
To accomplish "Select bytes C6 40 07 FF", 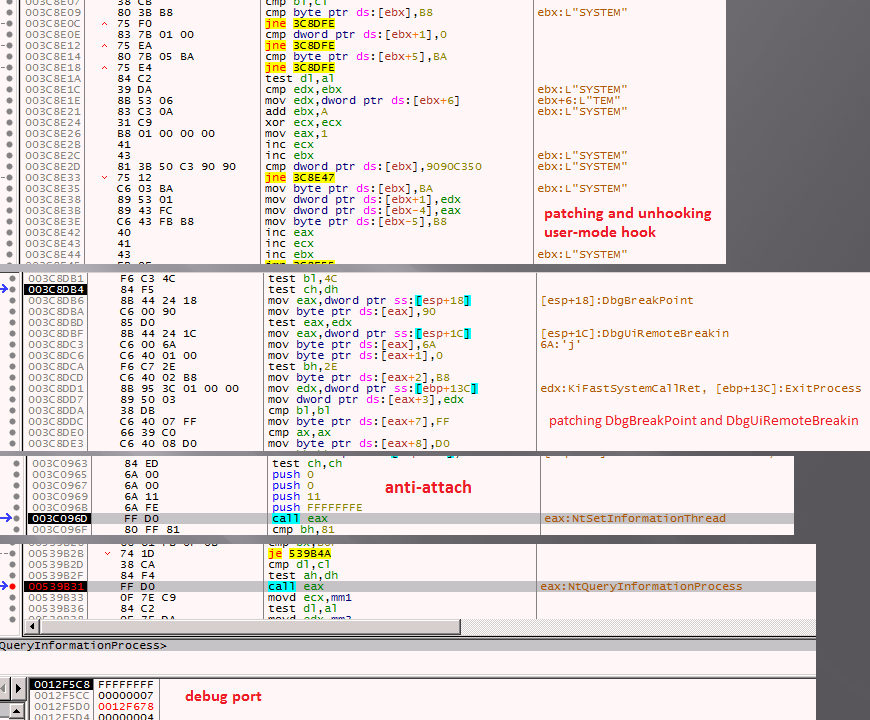I will pyautogui.click(x=158, y=422).
